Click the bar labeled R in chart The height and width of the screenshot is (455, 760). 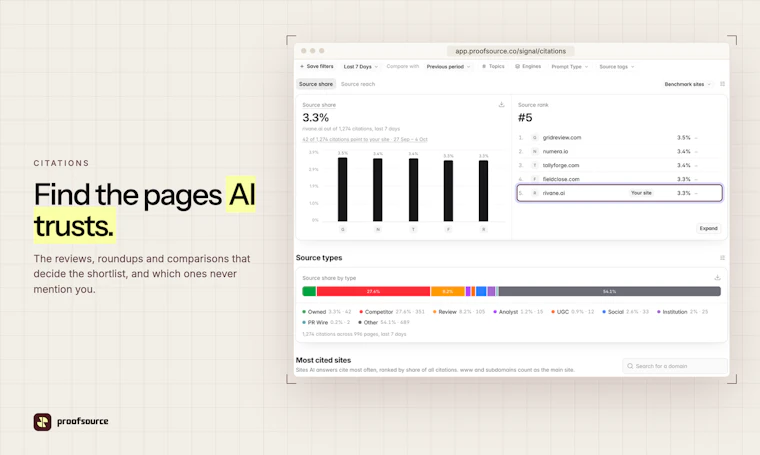(483, 190)
